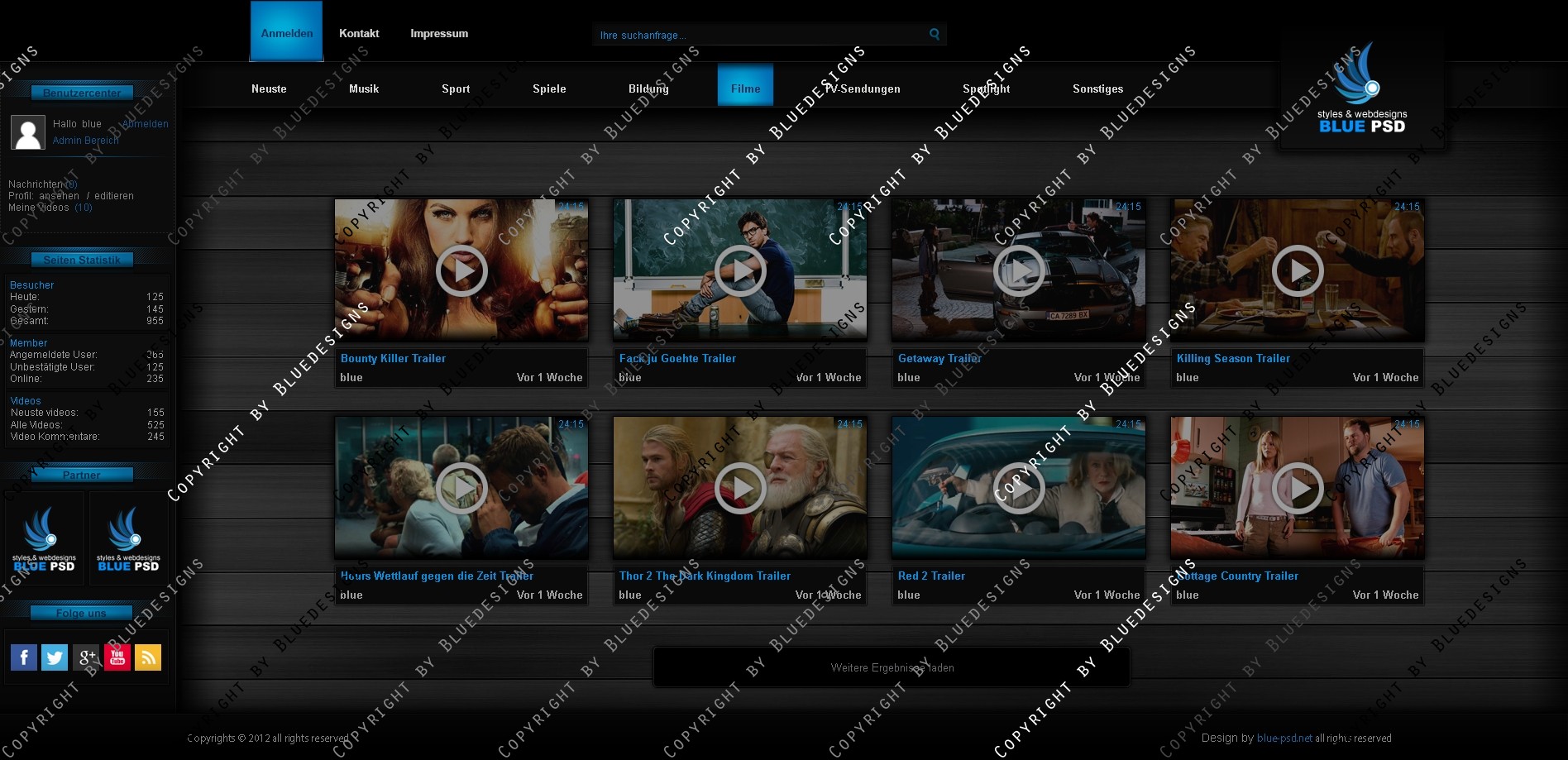Select the Musik category

pos(364,88)
